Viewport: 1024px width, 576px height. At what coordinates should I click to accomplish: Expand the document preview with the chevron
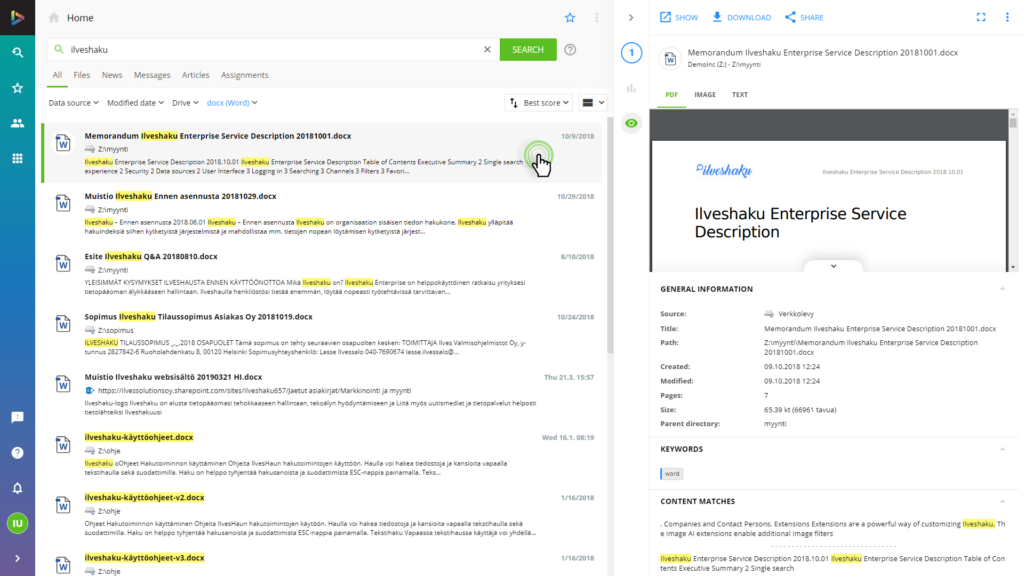coord(833,266)
